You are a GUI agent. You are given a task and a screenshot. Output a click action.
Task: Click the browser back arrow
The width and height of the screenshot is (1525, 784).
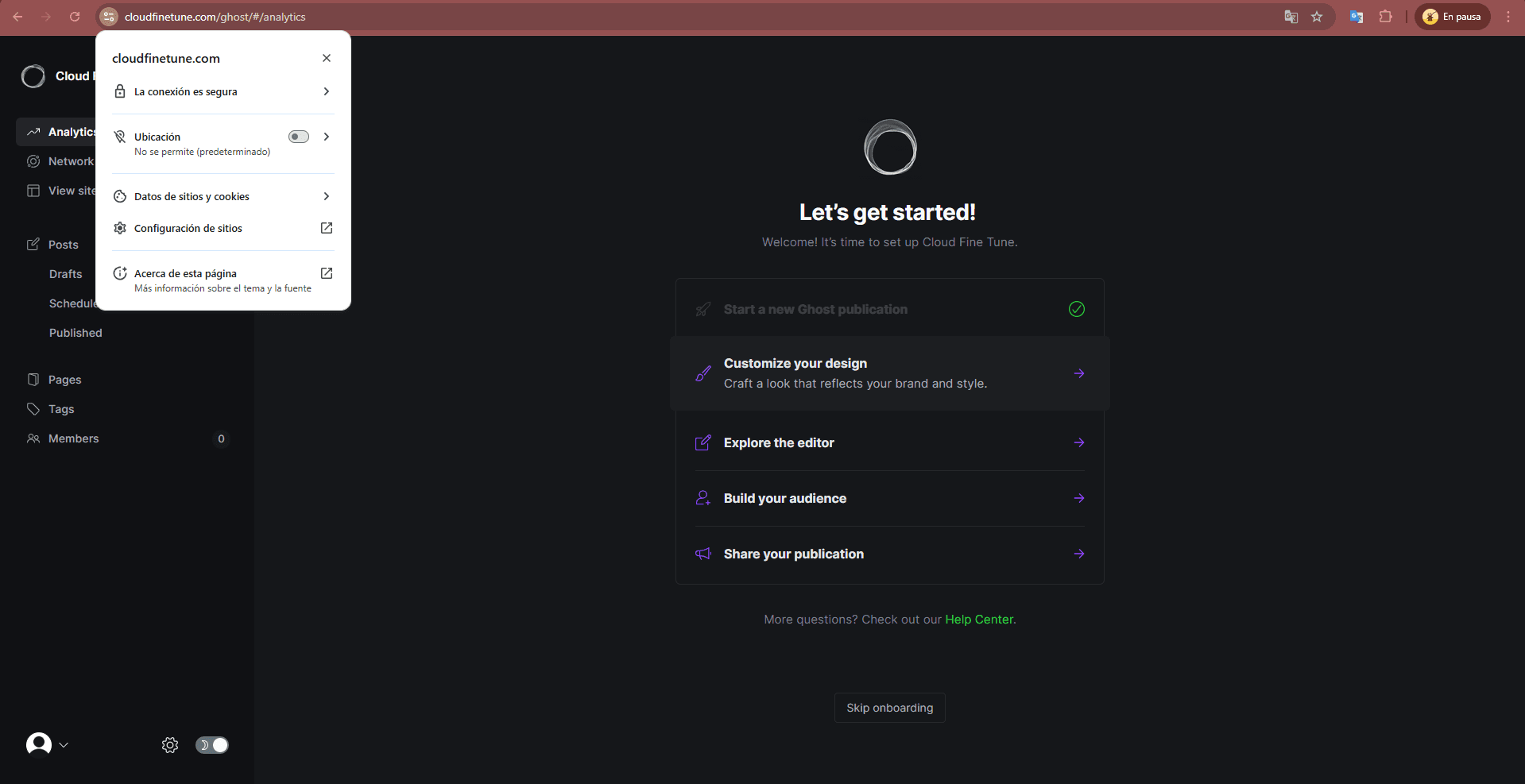pyautogui.click(x=17, y=17)
